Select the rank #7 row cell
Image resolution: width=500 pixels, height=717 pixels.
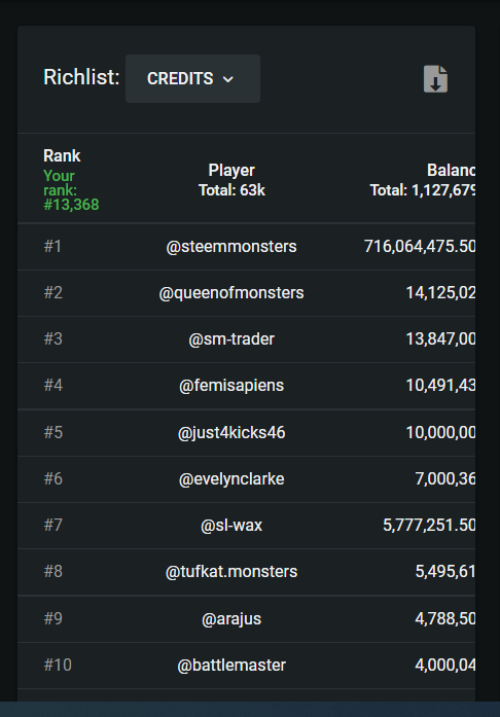(53, 525)
